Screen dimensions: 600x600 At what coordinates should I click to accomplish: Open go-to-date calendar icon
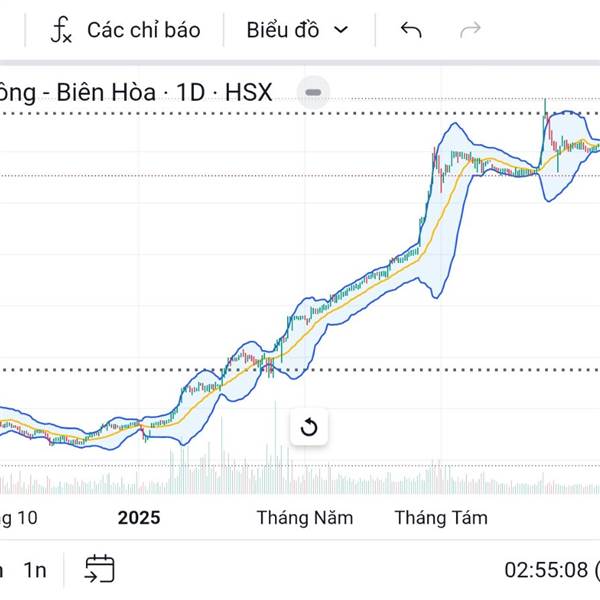tap(99, 569)
